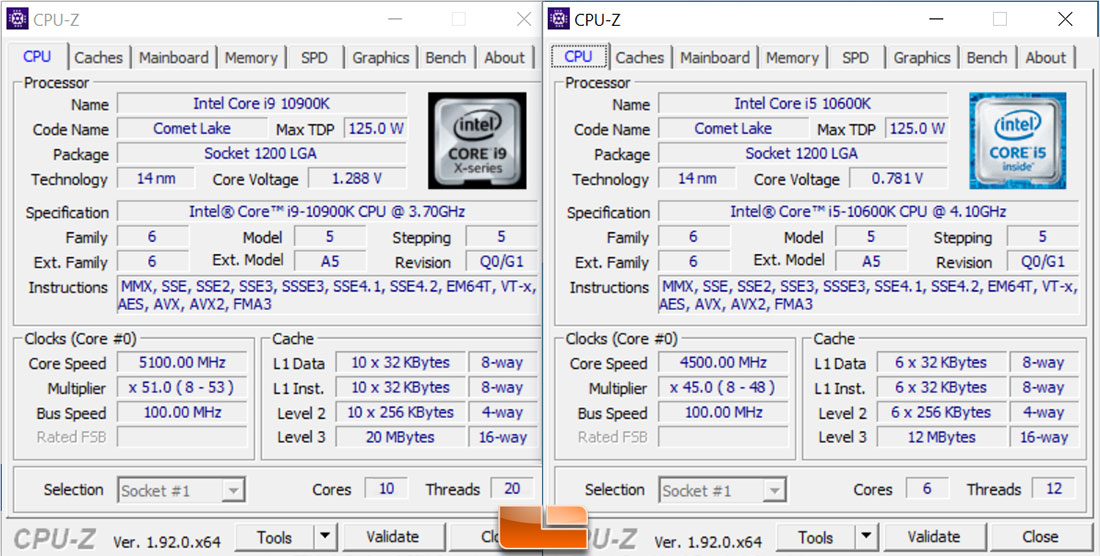Click Ver. 1.92.0.x64 text in right window
Screen dimensions: 1100x556
click(x=708, y=542)
